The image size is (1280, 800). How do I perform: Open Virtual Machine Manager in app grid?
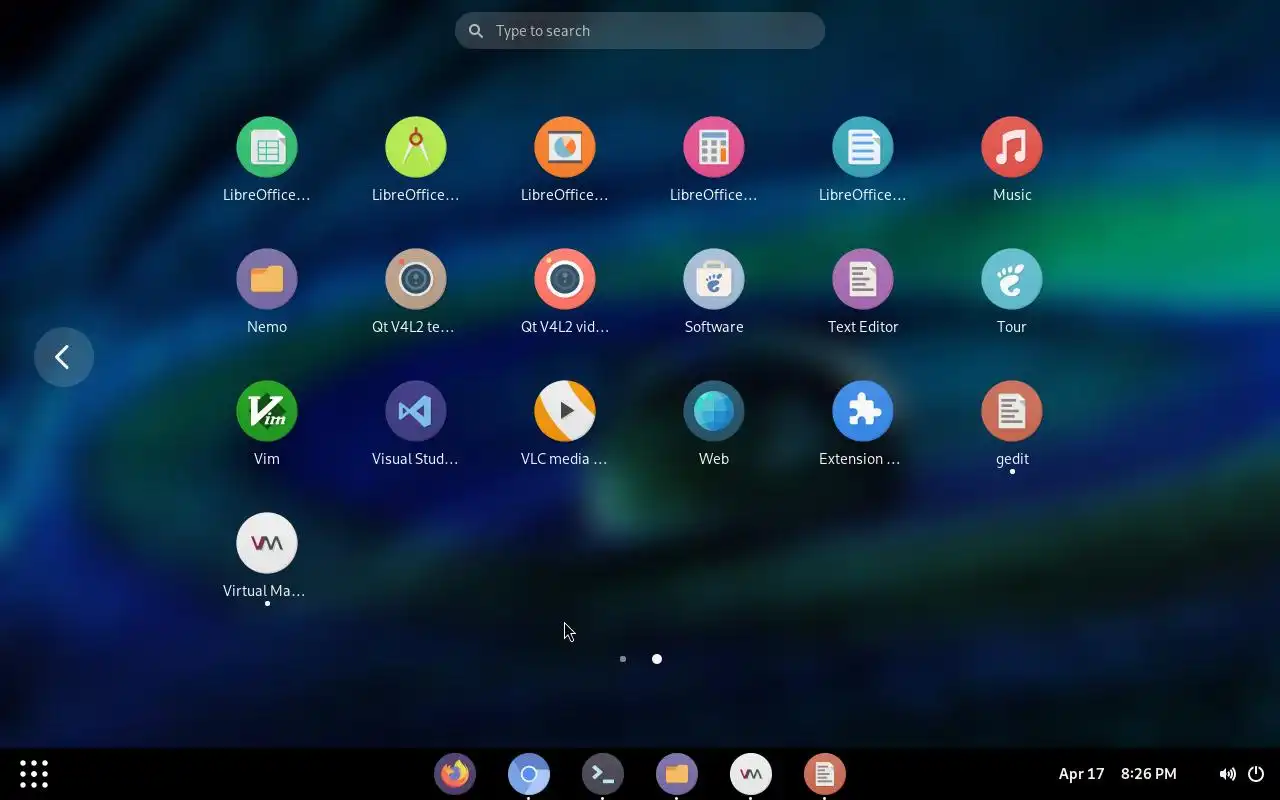[x=267, y=543]
